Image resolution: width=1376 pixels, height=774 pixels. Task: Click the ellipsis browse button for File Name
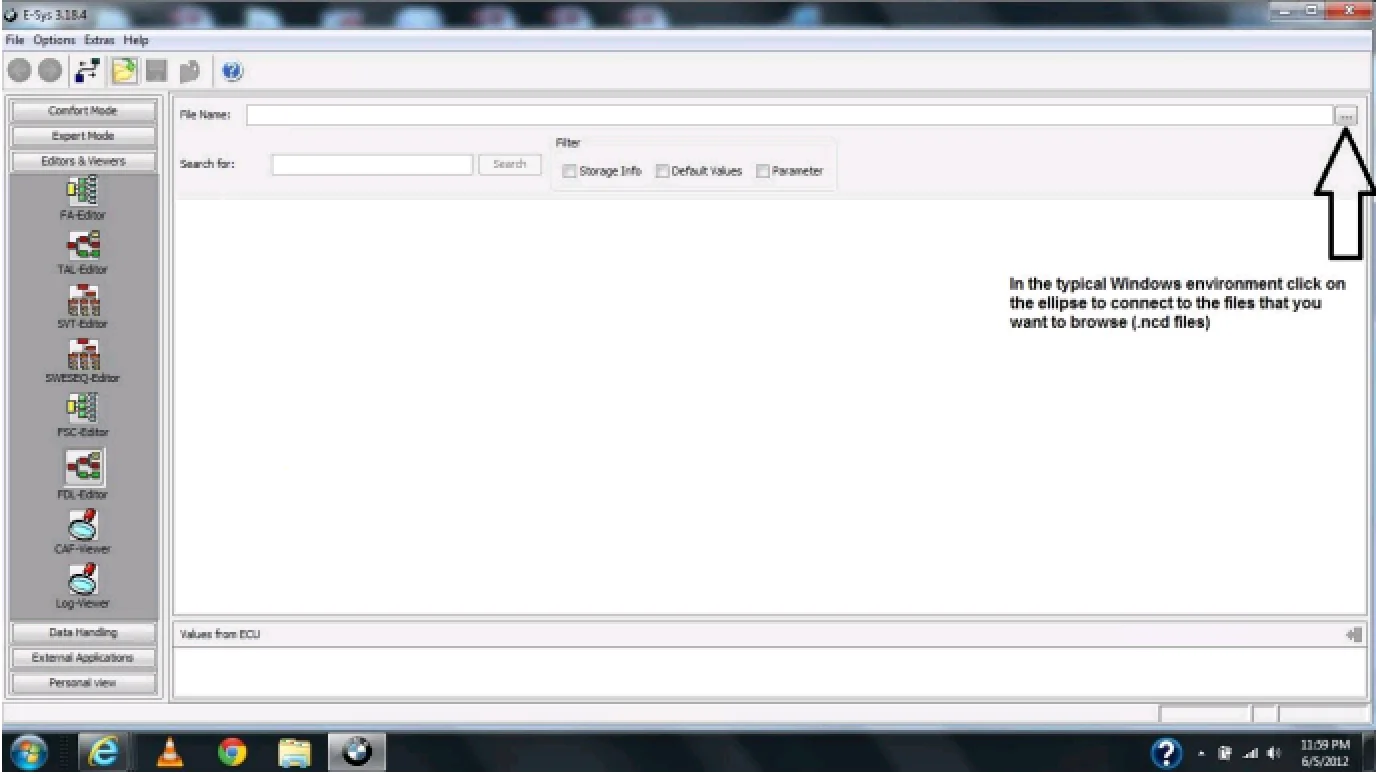(x=1346, y=116)
